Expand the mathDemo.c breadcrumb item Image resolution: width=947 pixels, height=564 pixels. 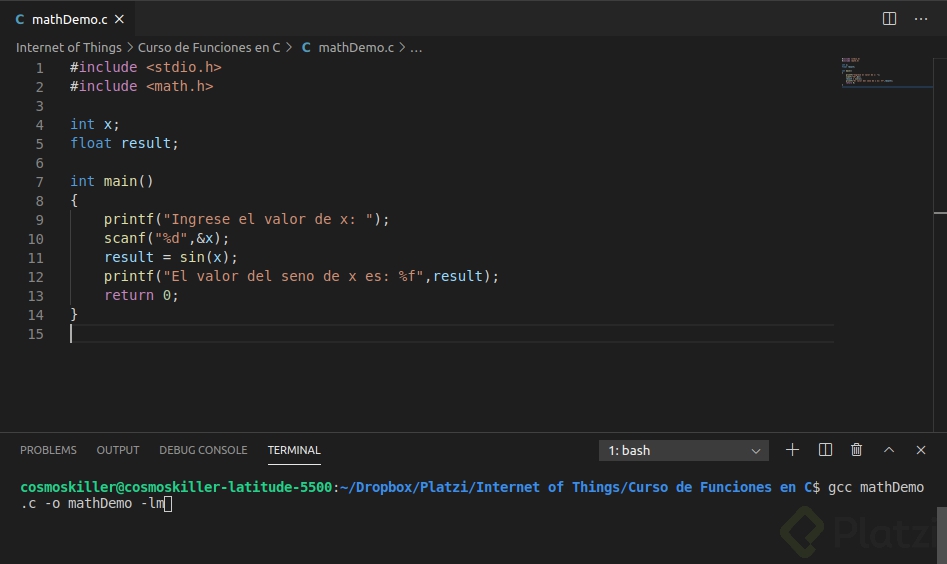(355, 47)
